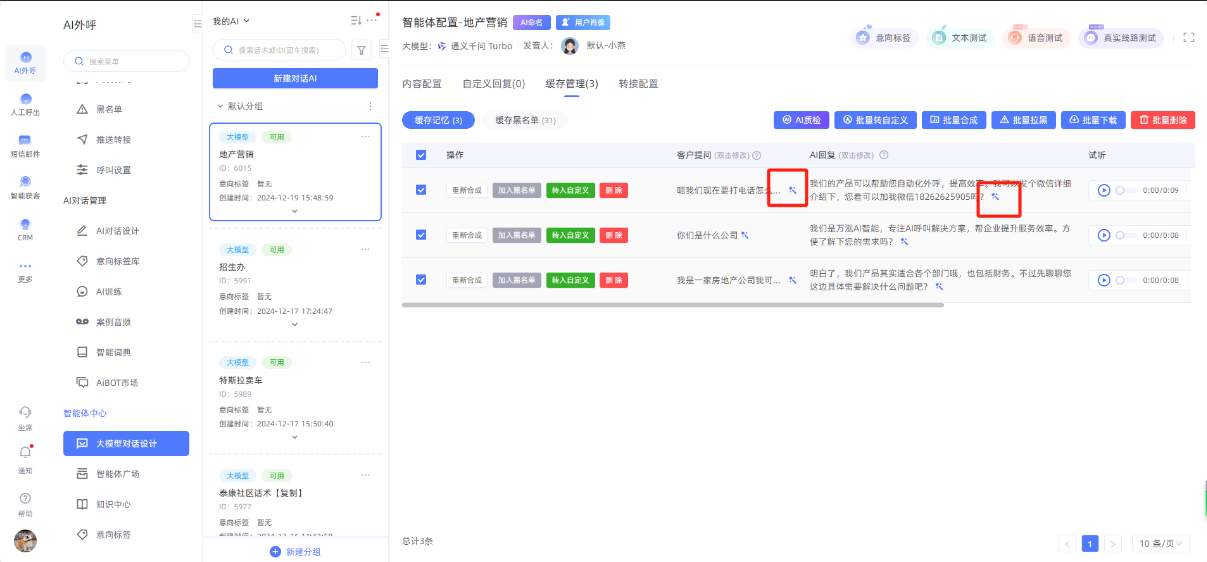Viewport: 1207px width, 562px height.
Task: Click the 新建对话AI button
Action: point(295,78)
